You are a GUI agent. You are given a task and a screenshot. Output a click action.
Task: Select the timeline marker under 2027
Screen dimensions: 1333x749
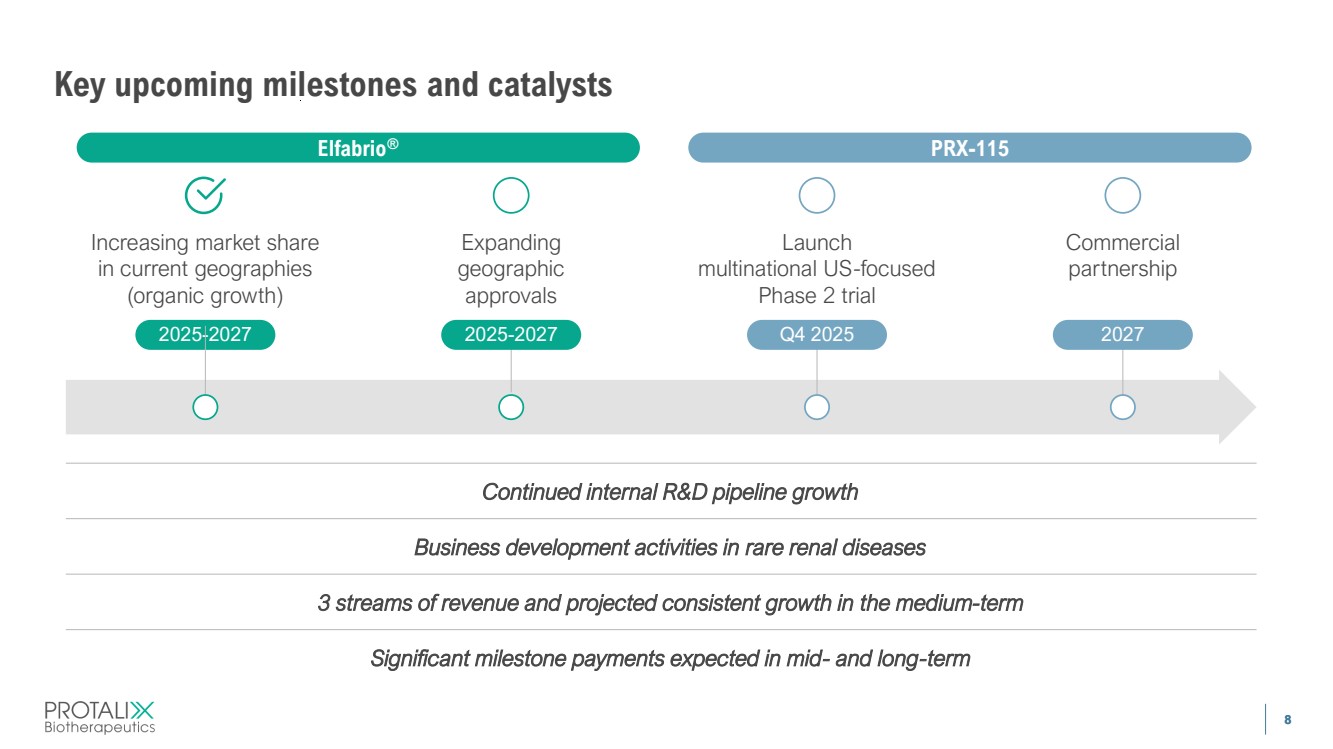(1123, 407)
